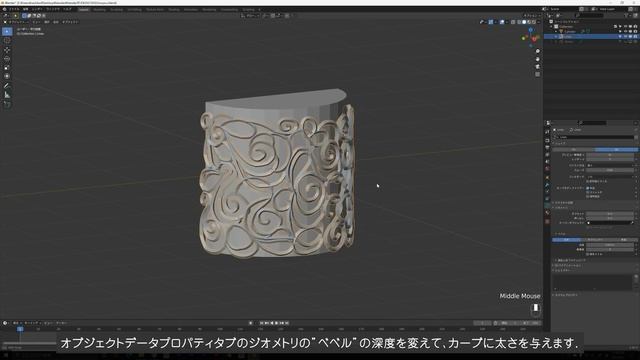Switch viewport shading to Material Preview
The width and height of the screenshot is (640, 360).
click(x=529, y=22)
